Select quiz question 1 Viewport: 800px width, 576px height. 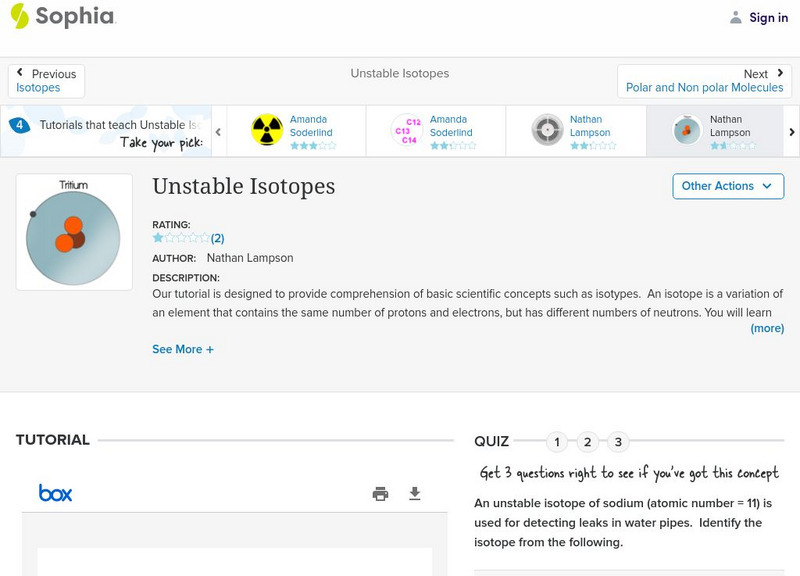coord(557,440)
